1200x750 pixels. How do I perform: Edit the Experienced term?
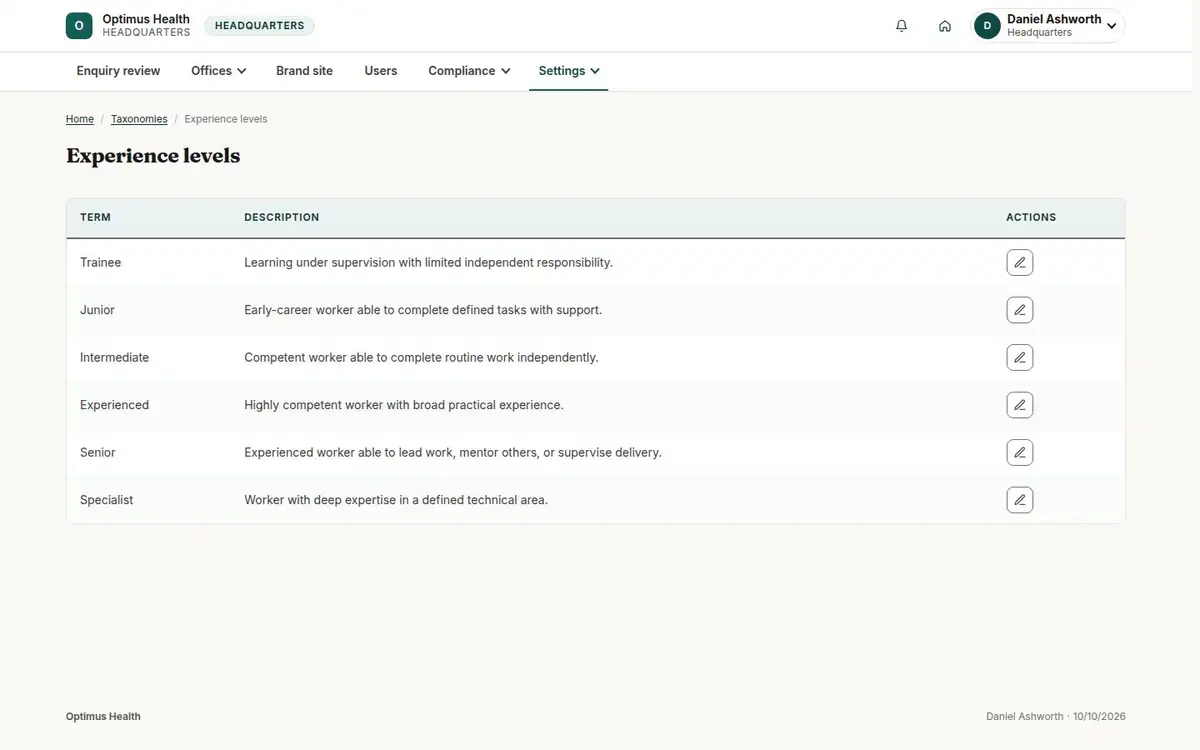pyautogui.click(x=1020, y=405)
